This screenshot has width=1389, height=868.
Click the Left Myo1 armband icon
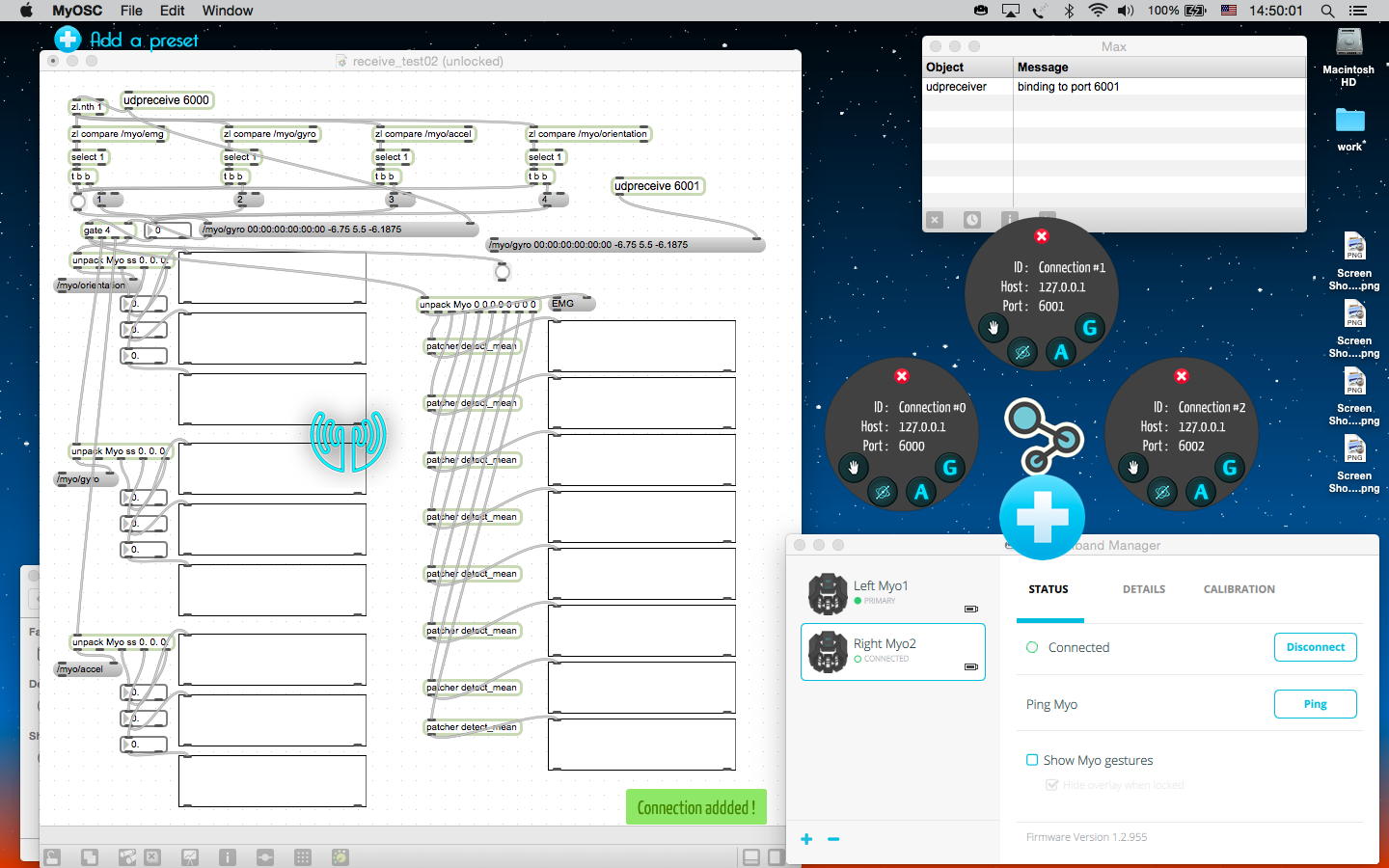click(828, 594)
